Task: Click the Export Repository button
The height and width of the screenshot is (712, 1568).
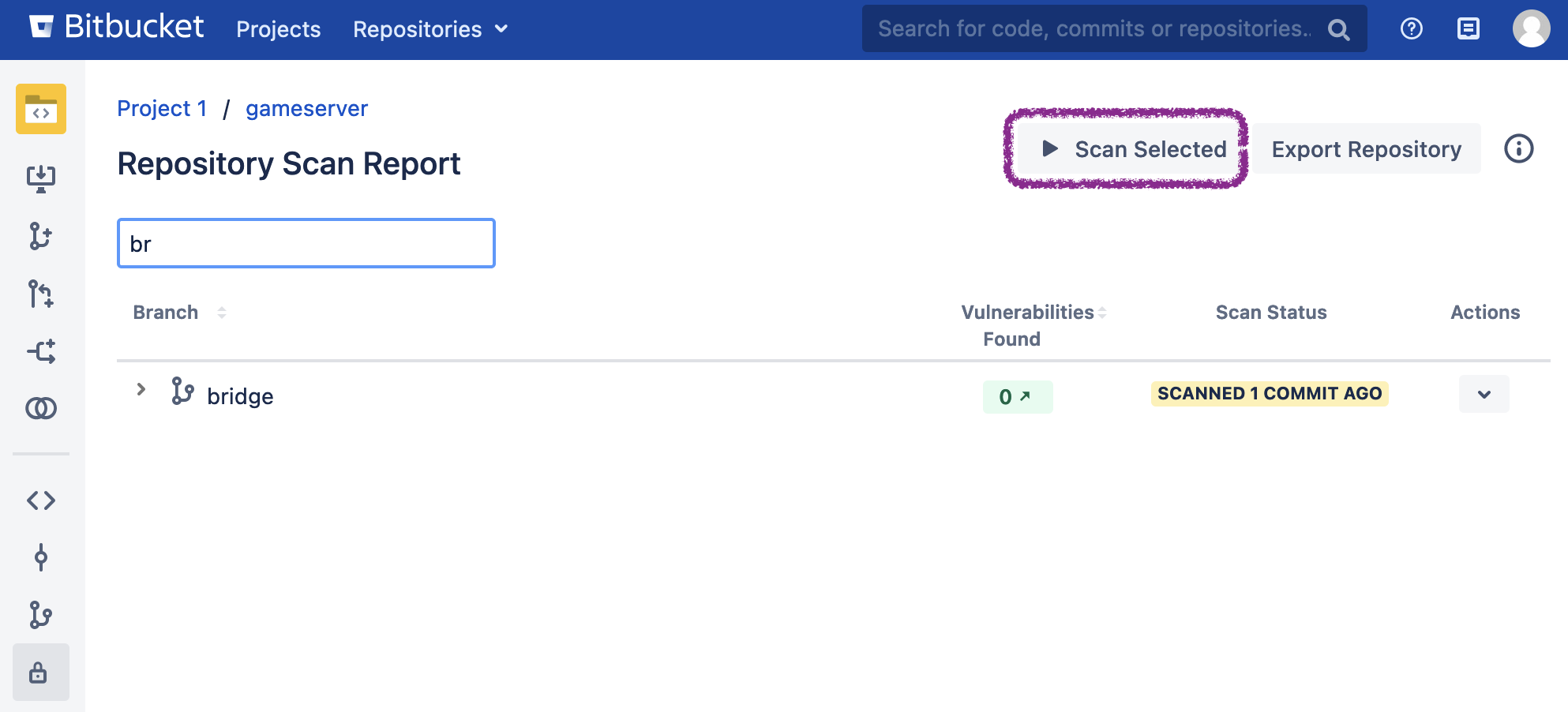Action: point(1366,149)
